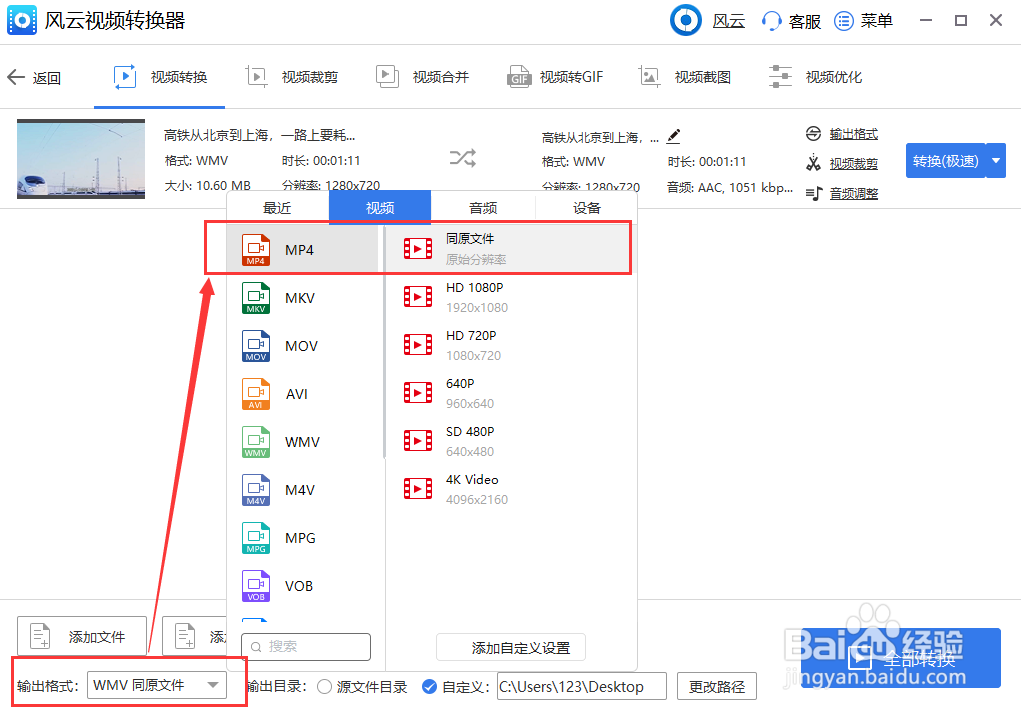
Task: Switch to the 设备 format tab
Action: click(x=586, y=208)
